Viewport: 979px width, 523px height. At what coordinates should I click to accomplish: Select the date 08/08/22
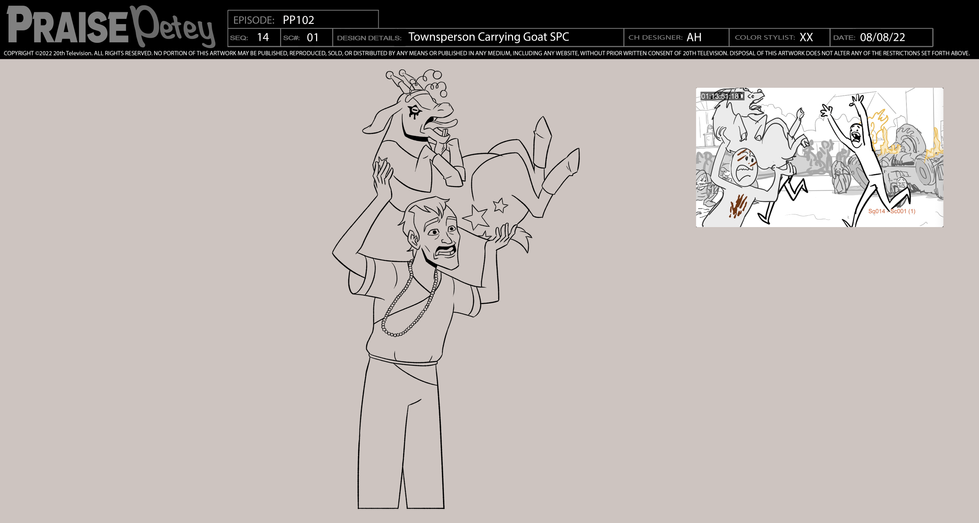pos(882,37)
